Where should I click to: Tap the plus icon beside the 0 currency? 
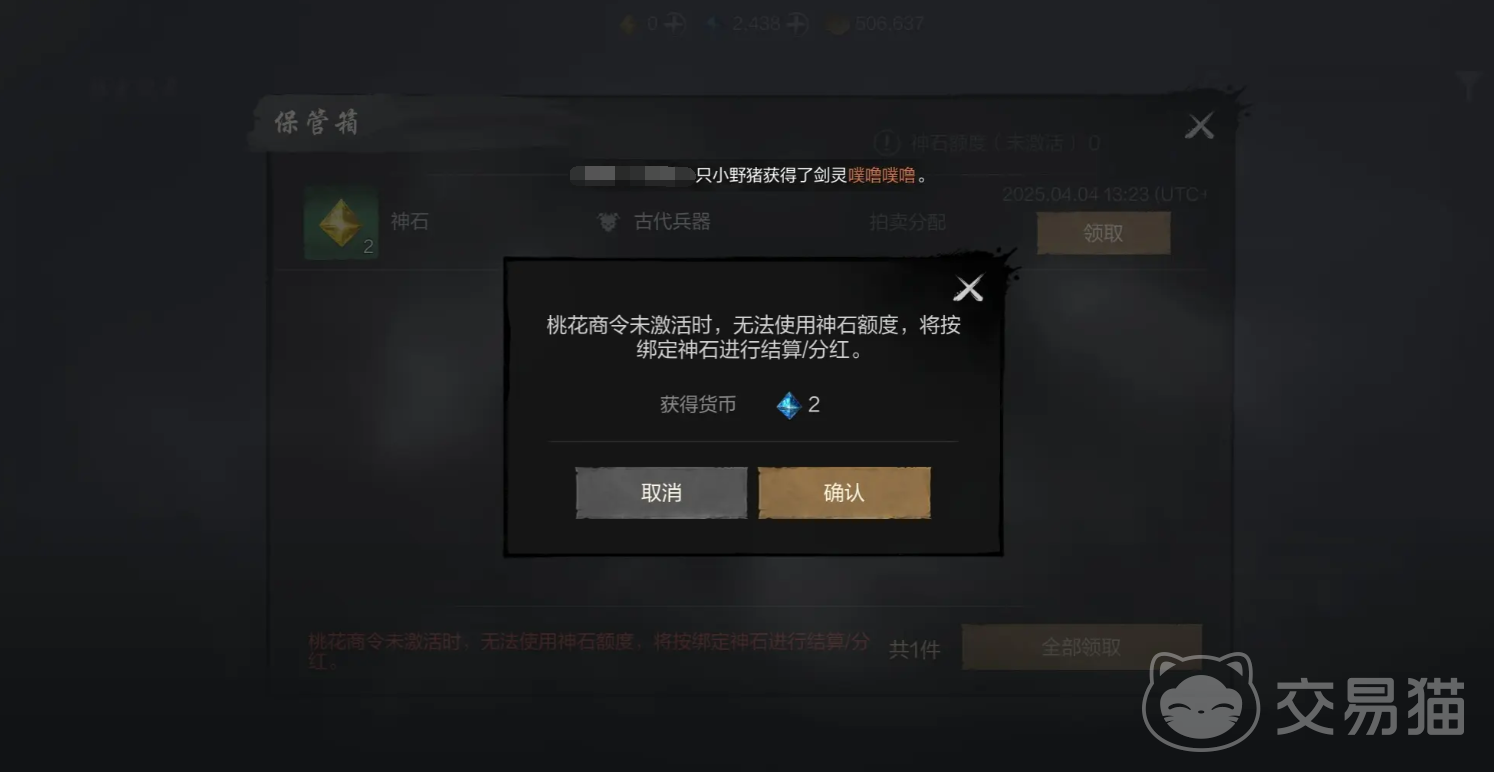tap(673, 24)
